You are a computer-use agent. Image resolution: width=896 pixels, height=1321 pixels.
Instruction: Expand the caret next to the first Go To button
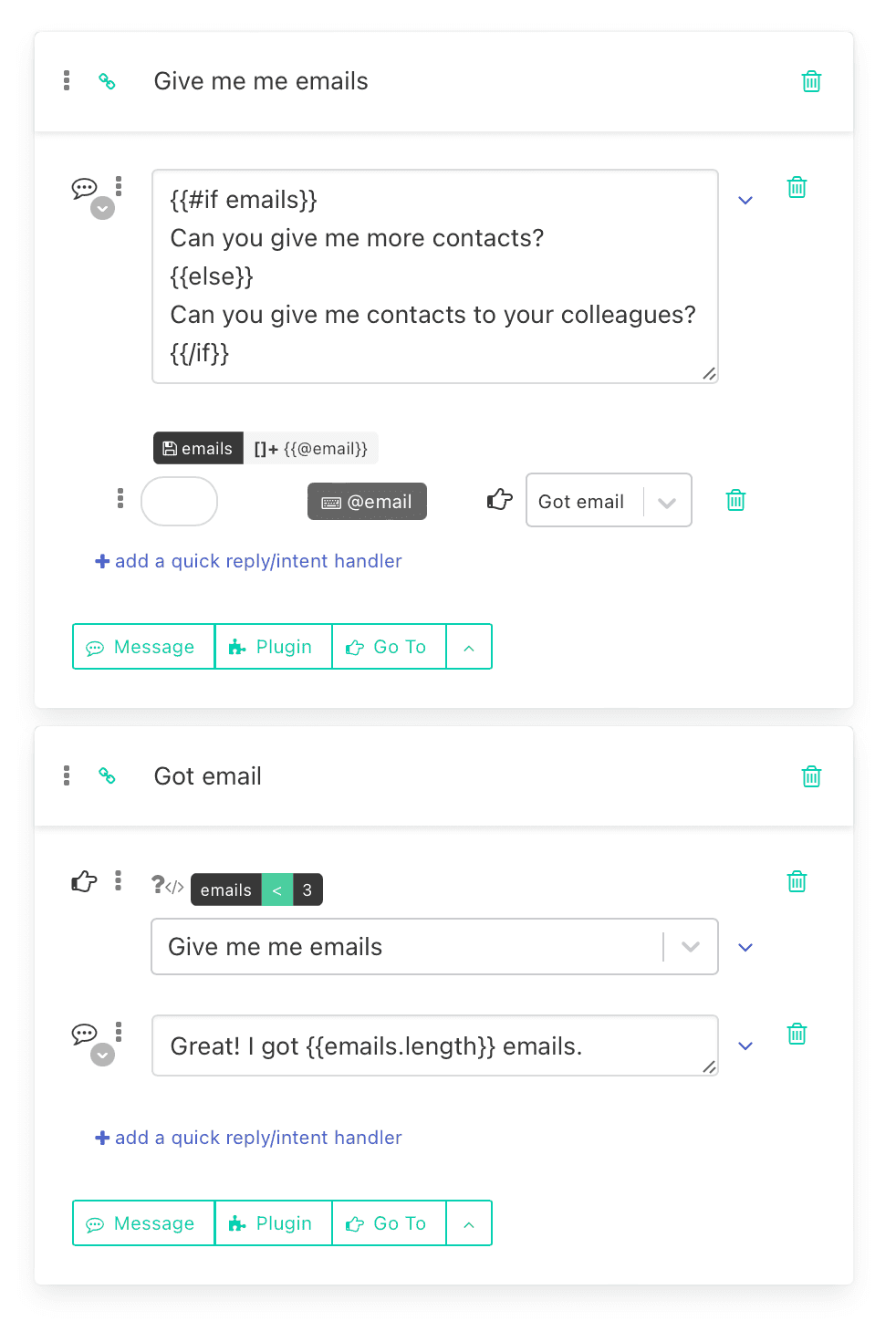tap(469, 647)
